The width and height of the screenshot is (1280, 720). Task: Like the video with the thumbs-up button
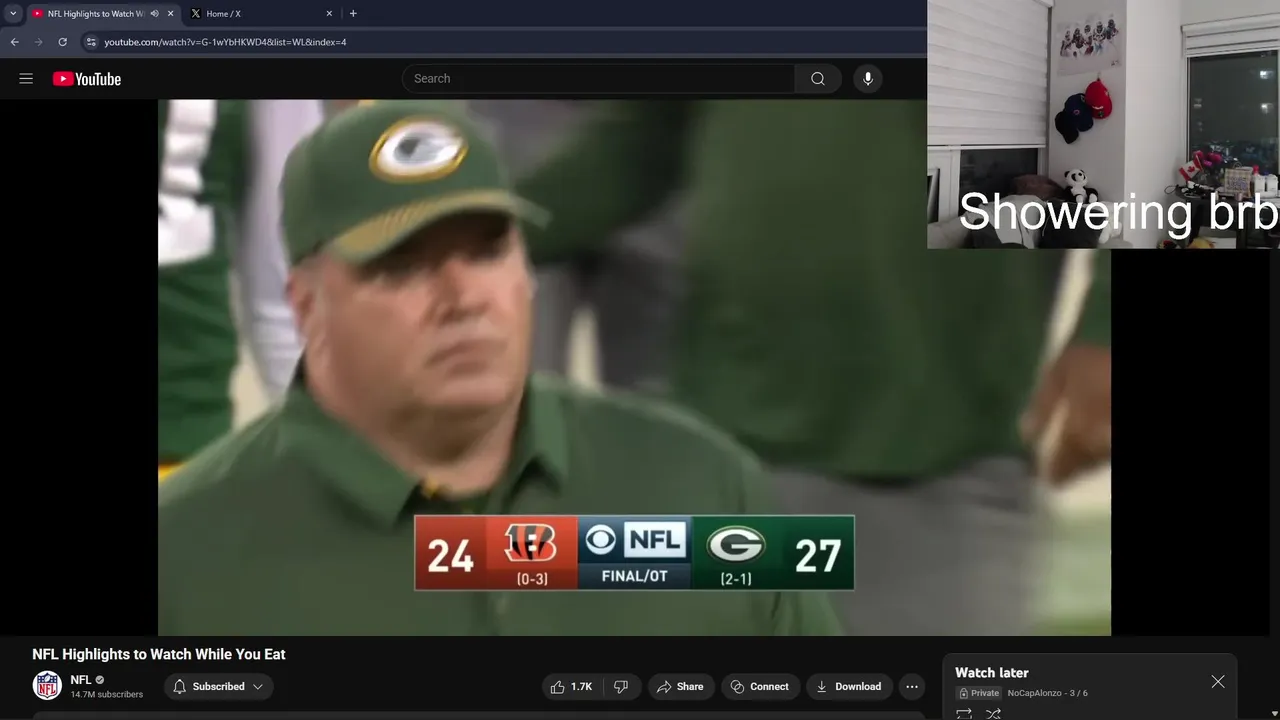pos(571,687)
